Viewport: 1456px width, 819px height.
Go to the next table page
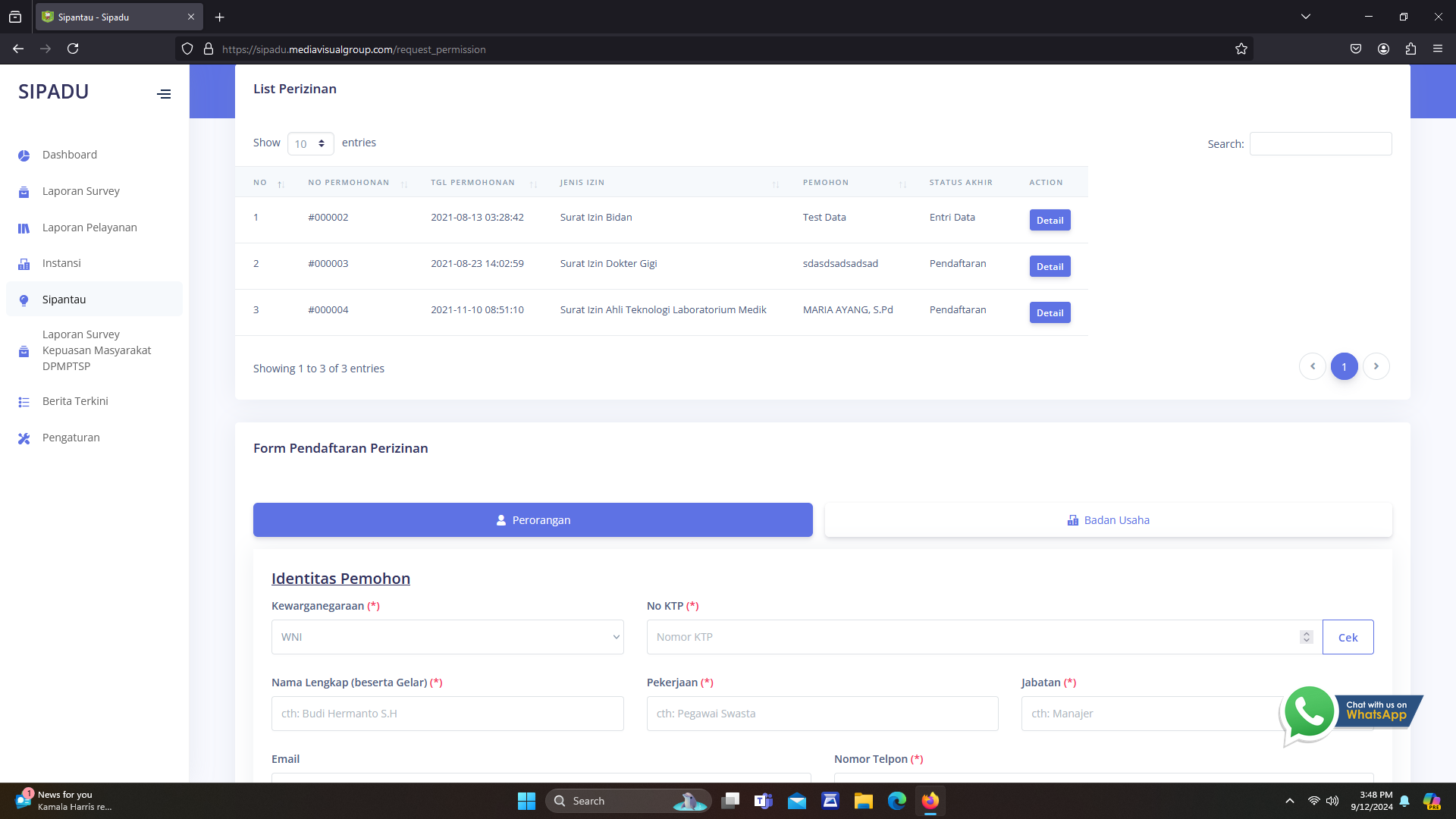pos(1376,366)
